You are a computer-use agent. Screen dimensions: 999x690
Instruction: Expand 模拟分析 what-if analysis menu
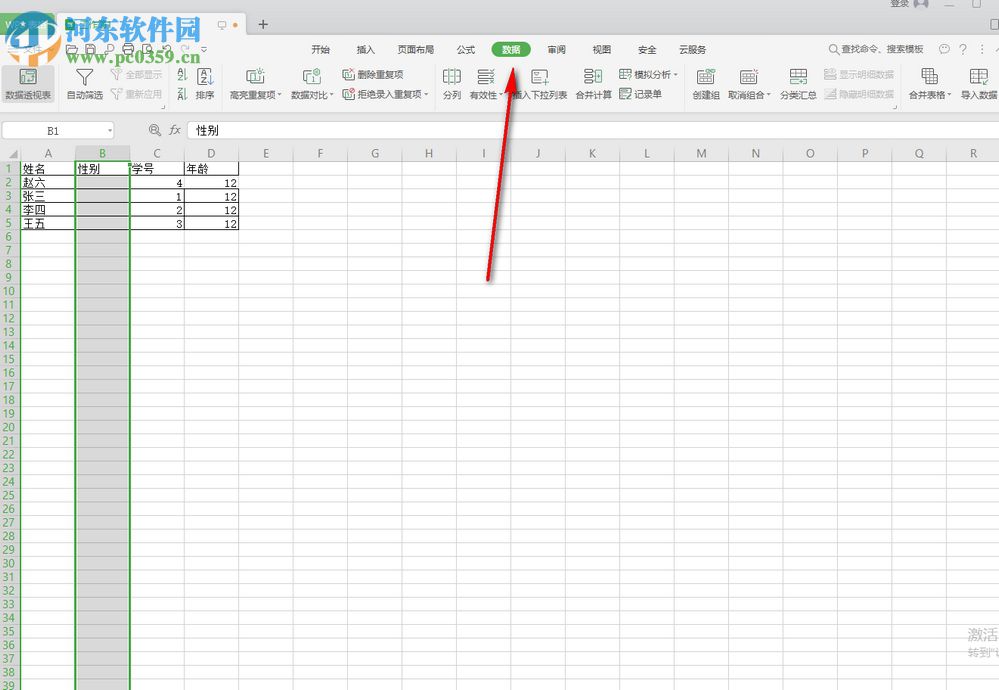(648, 75)
